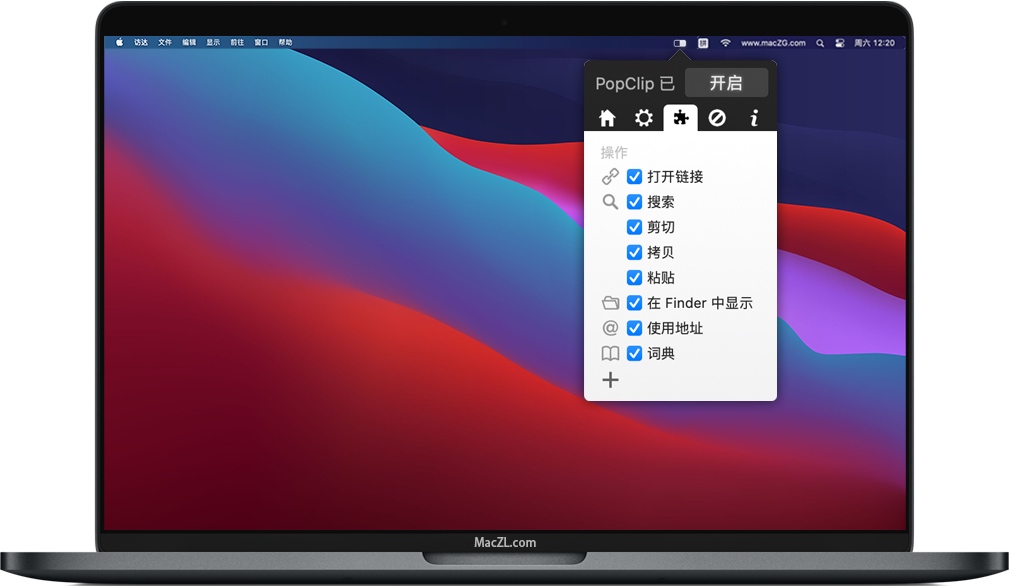Click the link icon beside 打开链接

[x=610, y=176]
